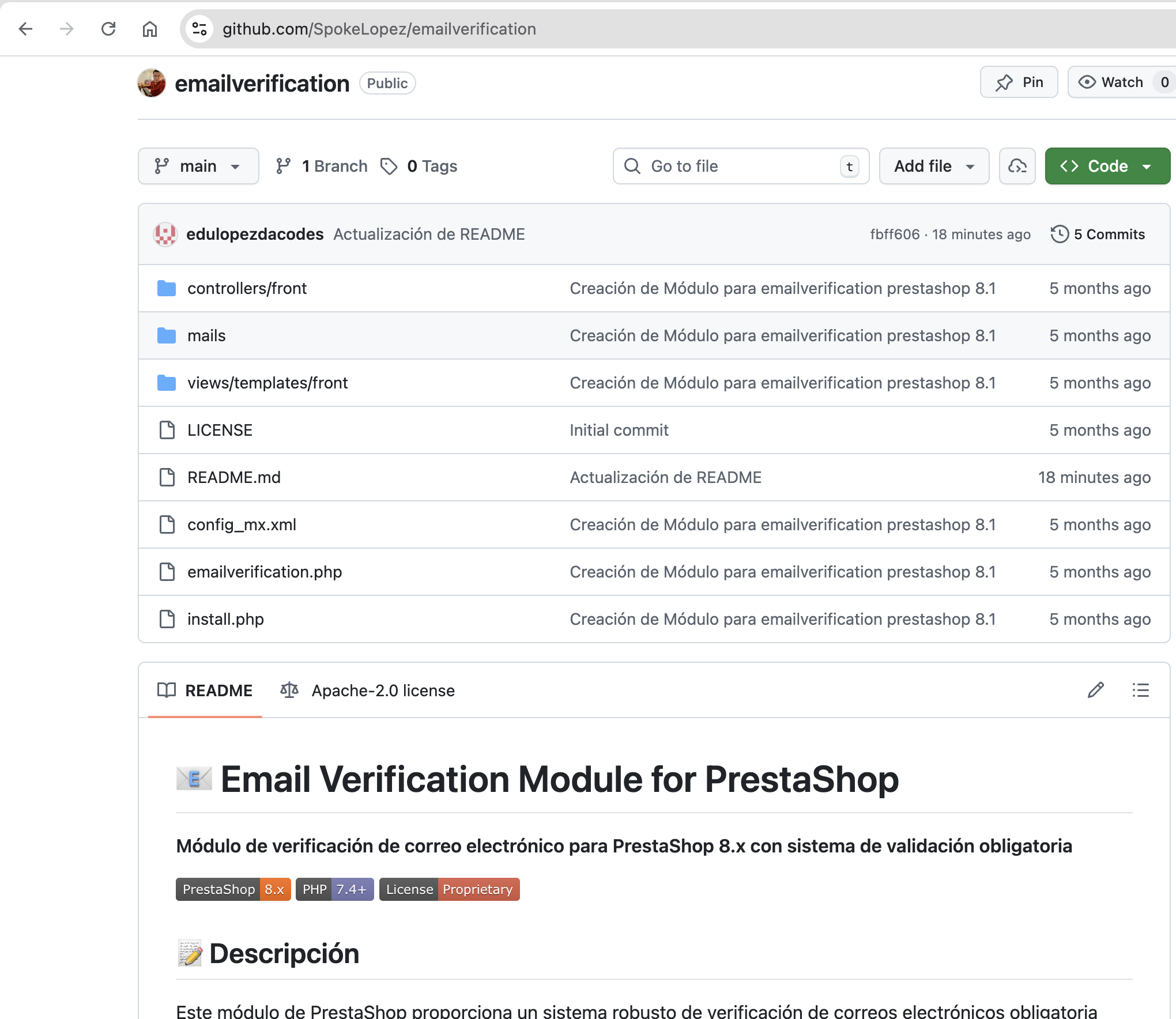The width and height of the screenshot is (1176, 1019).
Task: Click the history clock icon beside 5 Commits
Action: click(x=1060, y=234)
